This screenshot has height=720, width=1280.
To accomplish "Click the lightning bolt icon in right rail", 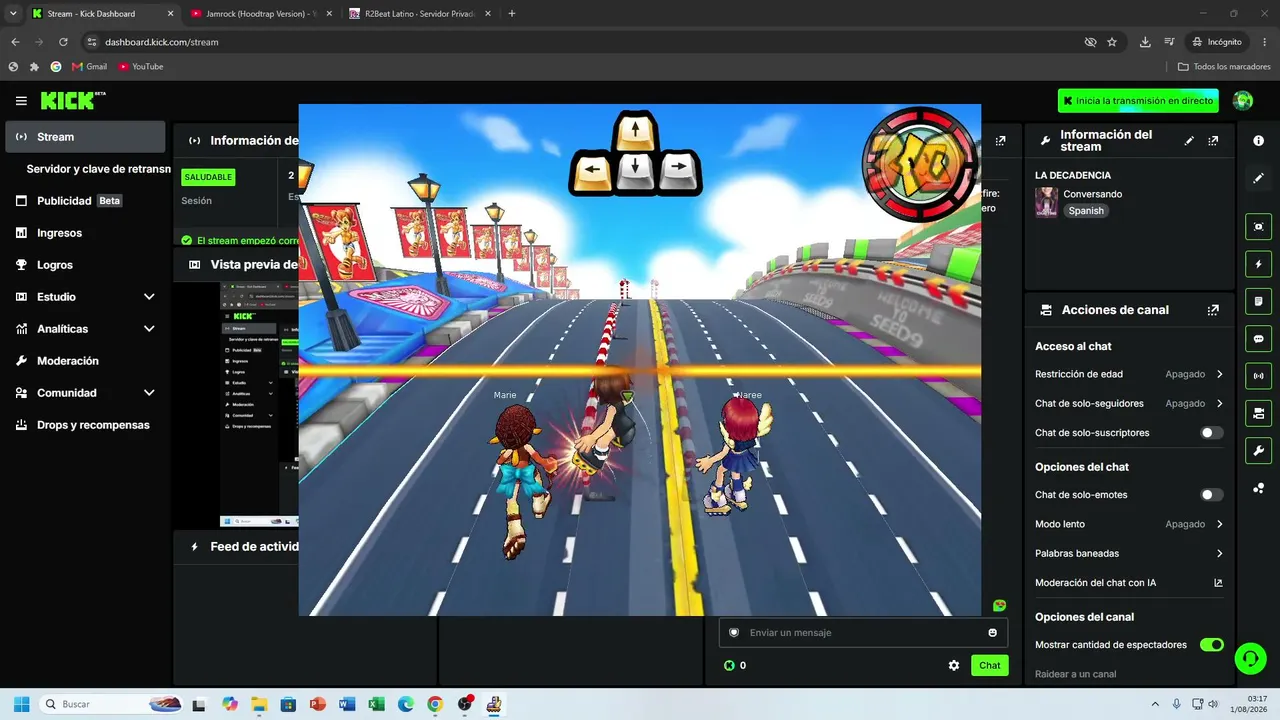I will click(1258, 264).
